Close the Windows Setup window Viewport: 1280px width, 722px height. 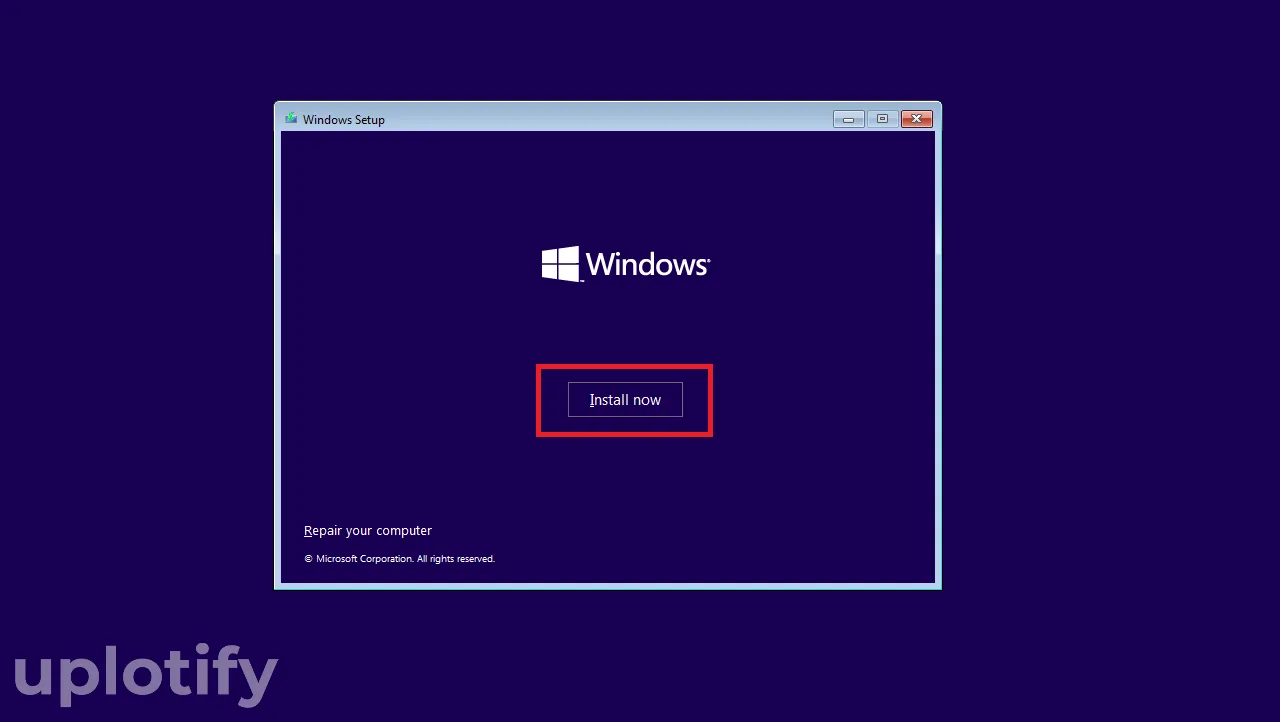coord(916,119)
